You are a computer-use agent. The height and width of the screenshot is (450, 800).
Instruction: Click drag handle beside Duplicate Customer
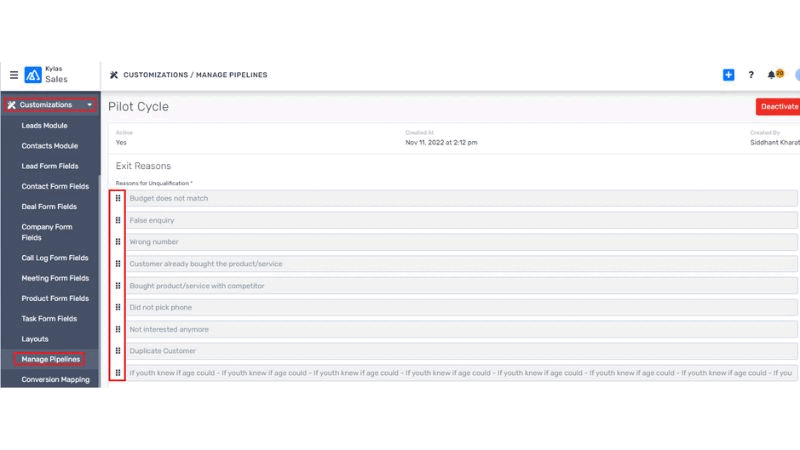point(117,351)
